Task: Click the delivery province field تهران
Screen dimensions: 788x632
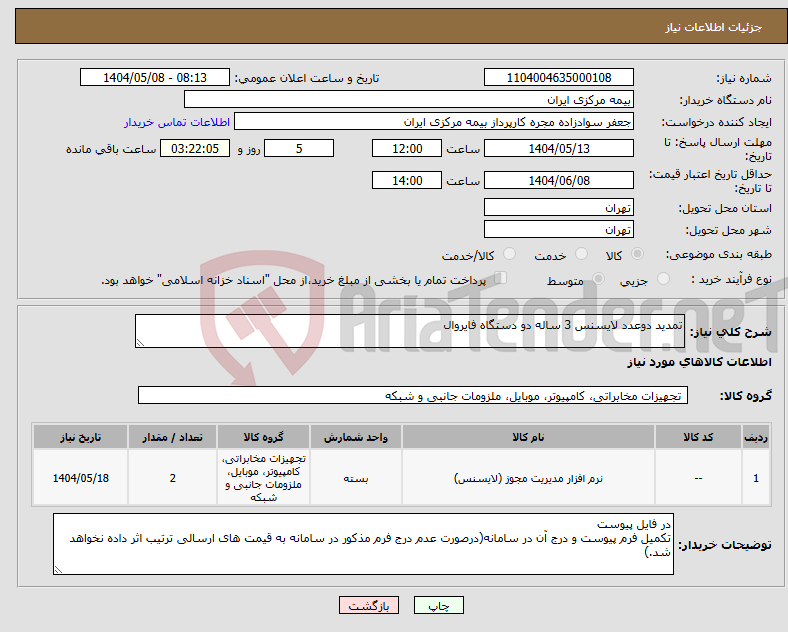Action: (x=558, y=207)
